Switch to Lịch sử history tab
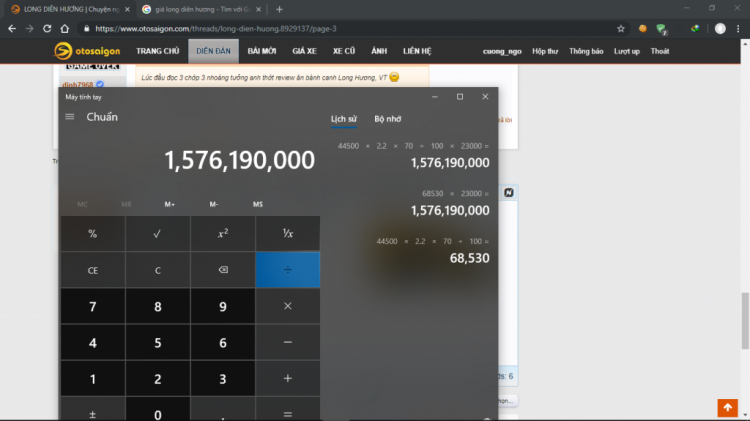The height and width of the screenshot is (421, 750). (343, 119)
